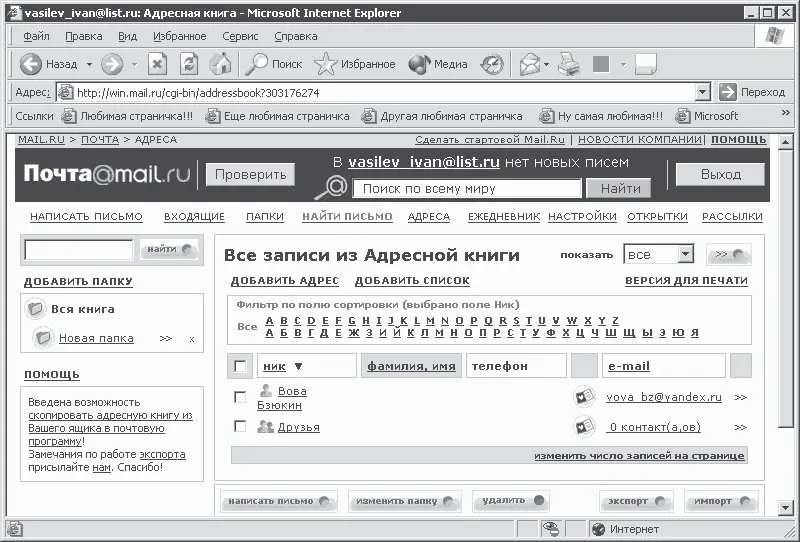
Task: Check the box for Друзья group
Action: point(240,426)
